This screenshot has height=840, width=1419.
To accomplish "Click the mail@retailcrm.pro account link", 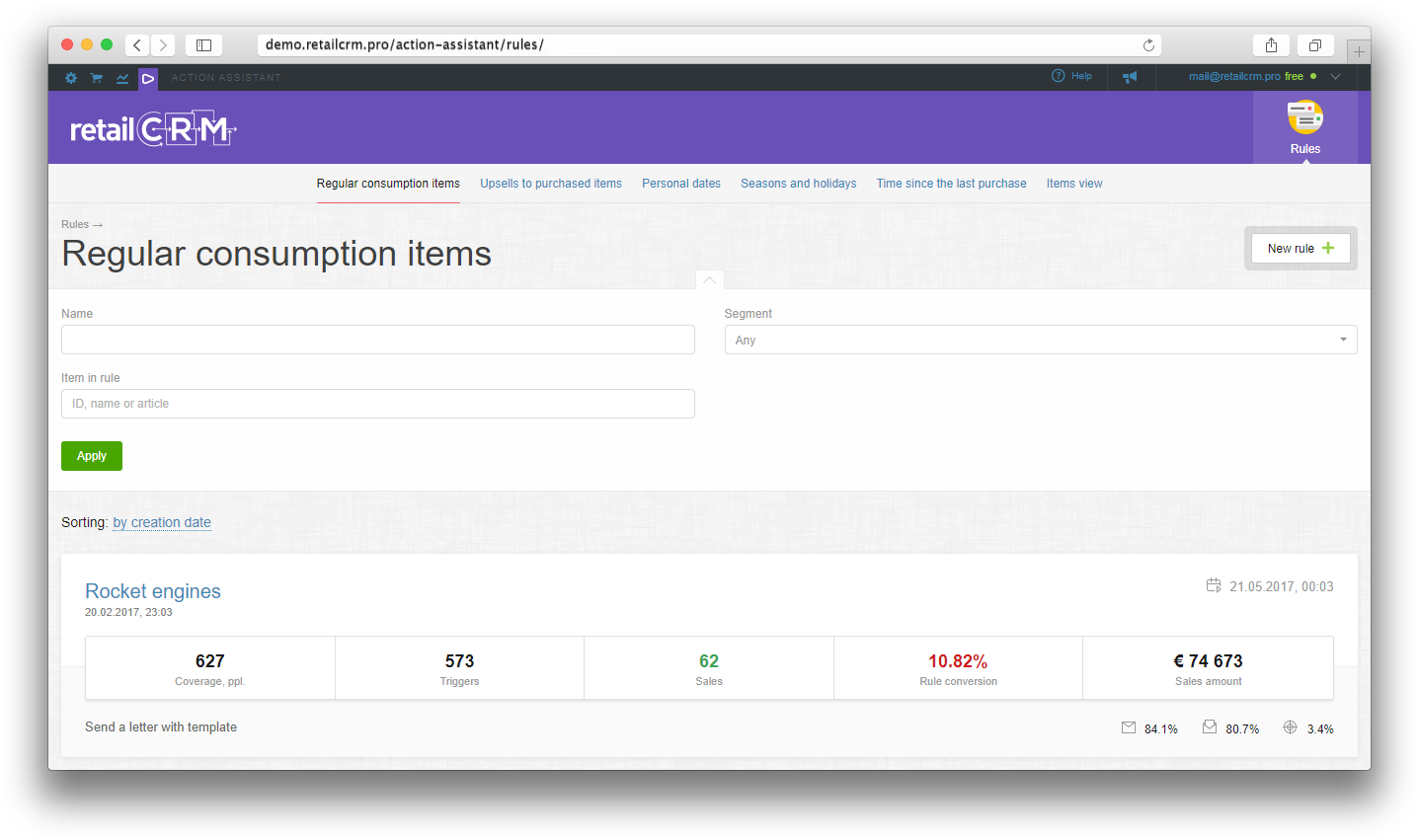I will coord(1234,76).
